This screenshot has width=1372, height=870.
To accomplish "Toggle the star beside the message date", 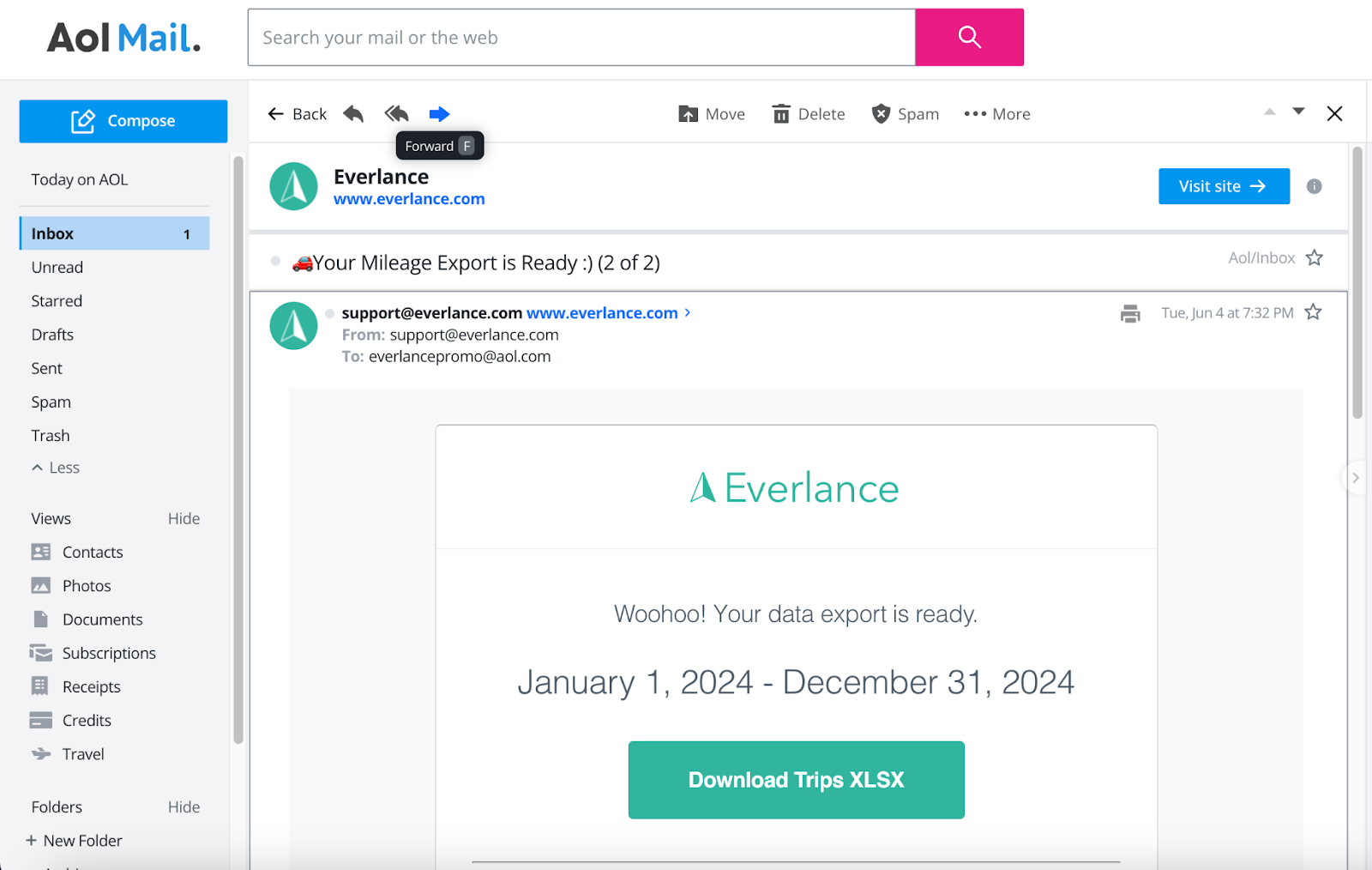I will click(1312, 313).
